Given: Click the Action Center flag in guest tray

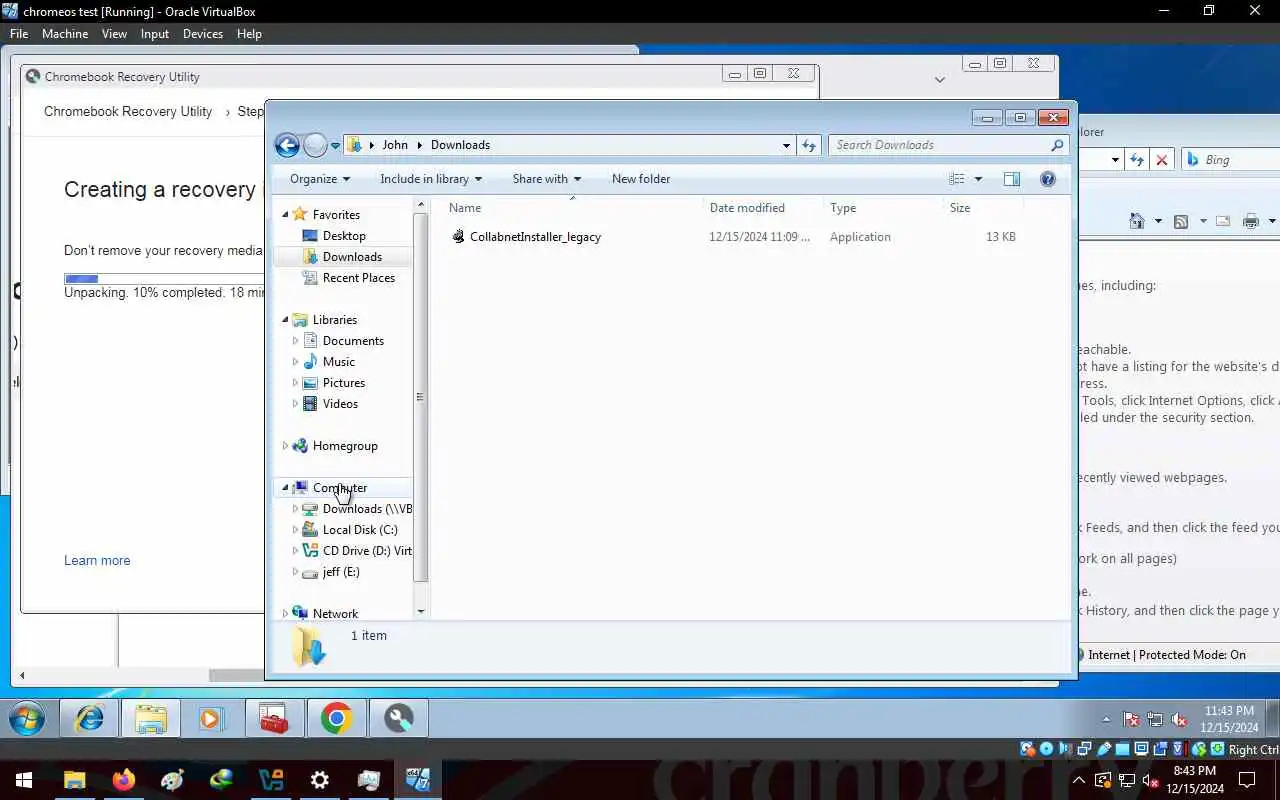Looking at the screenshot, I should point(1131,719).
